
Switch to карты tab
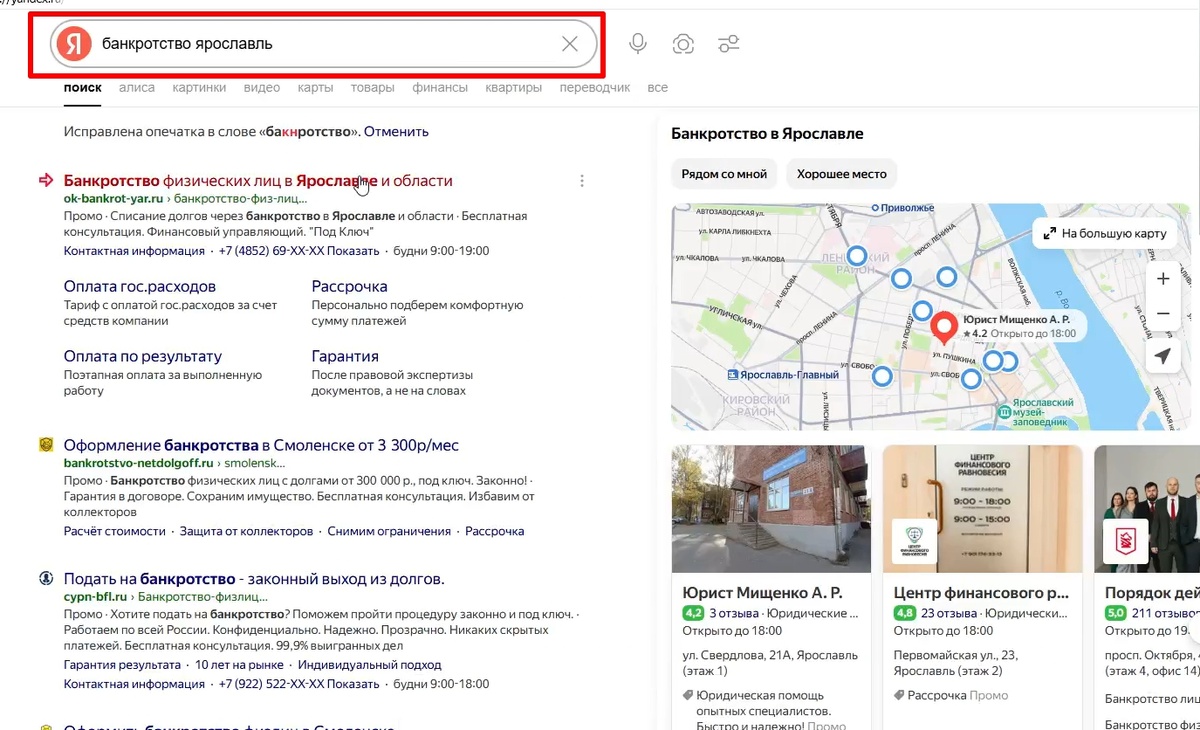[x=315, y=88]
